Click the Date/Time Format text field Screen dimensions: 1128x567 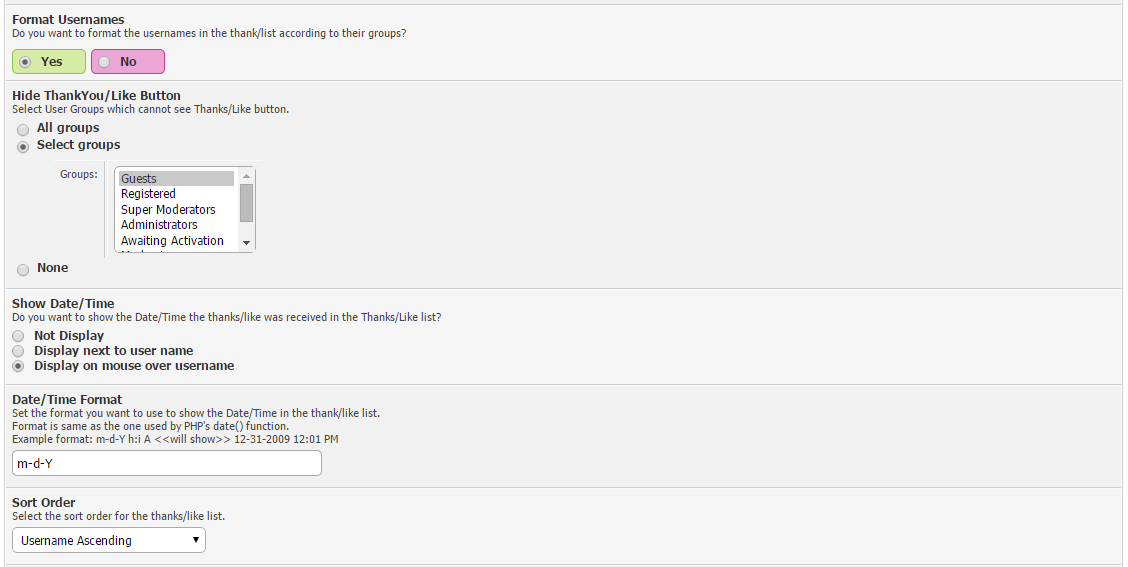tap(167, 463)
